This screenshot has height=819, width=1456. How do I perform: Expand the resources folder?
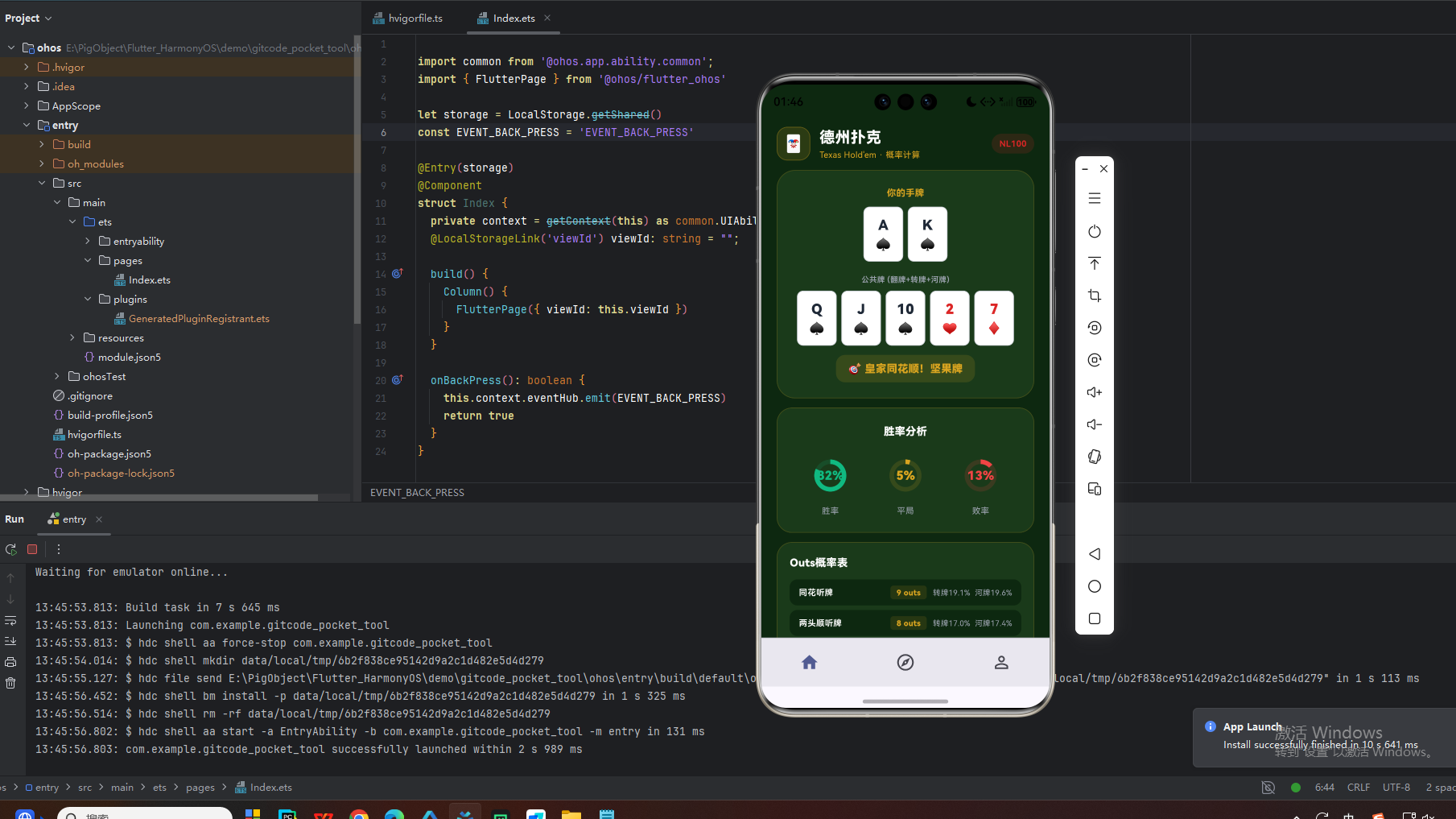click(72, 337)
